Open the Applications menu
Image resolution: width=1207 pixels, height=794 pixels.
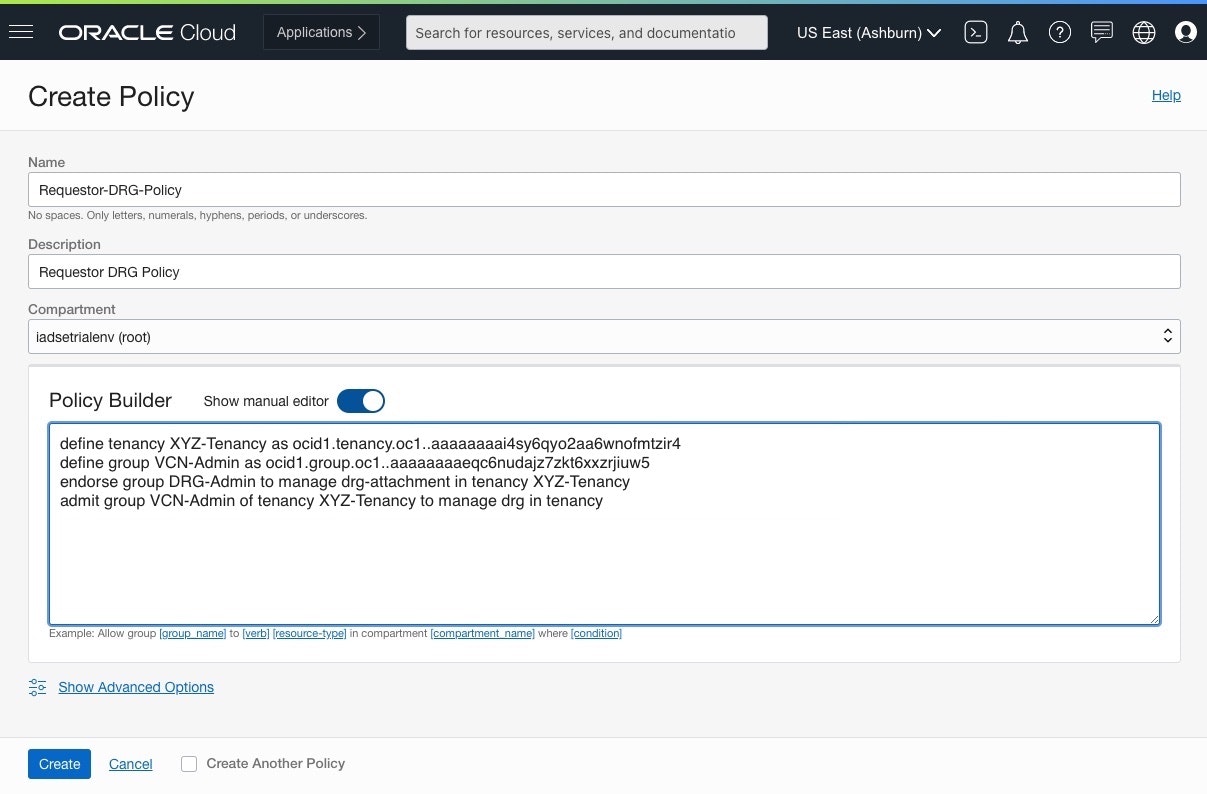[x=322, y=32]
